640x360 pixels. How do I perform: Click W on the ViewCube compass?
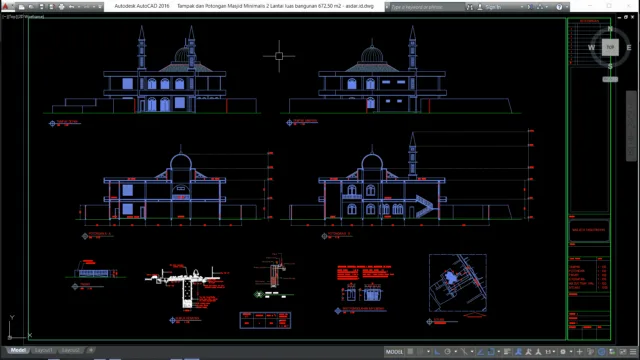(591, 48)
